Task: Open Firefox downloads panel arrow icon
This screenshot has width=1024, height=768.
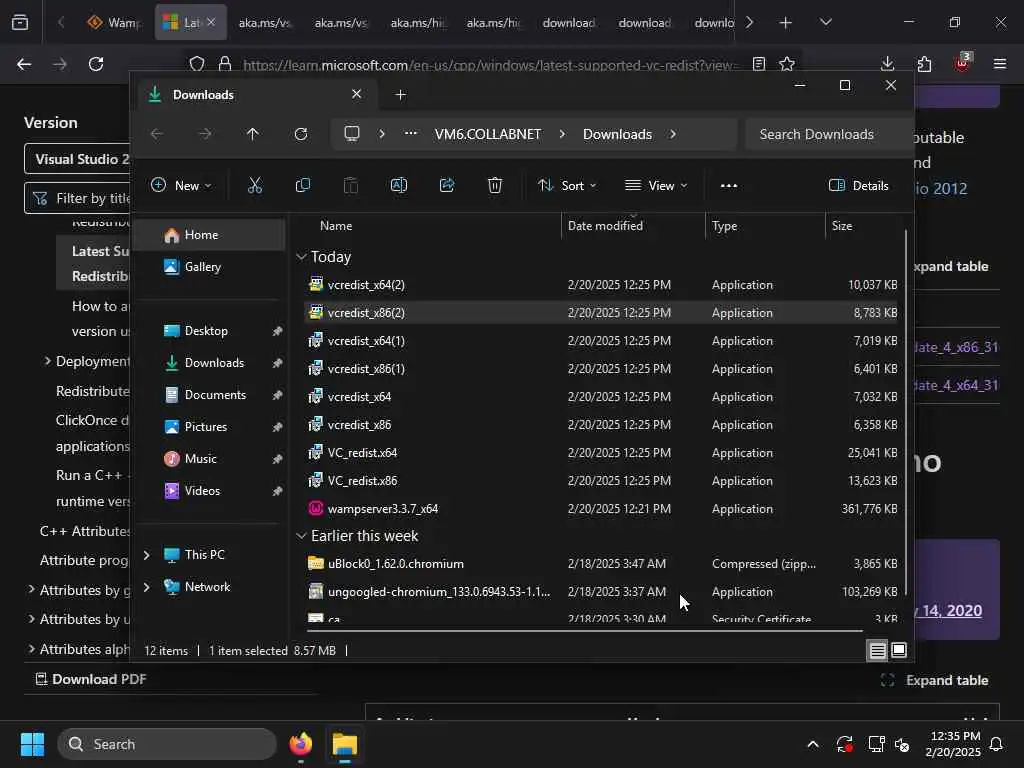Action: tap(887, 64)
